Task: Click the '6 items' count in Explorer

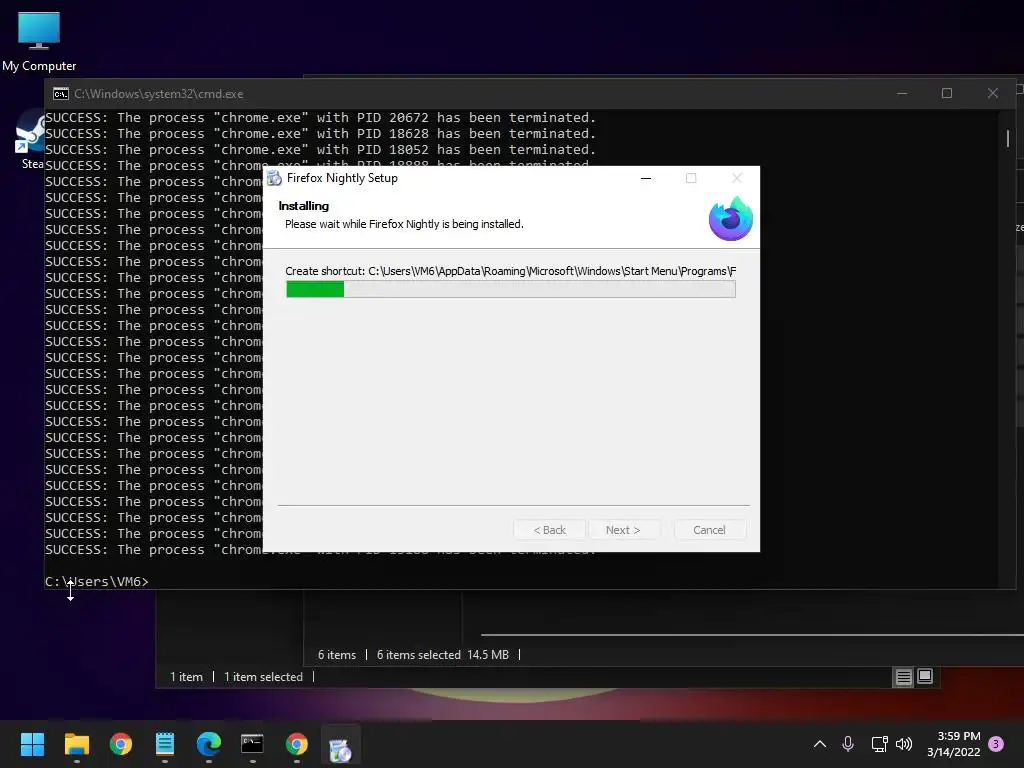Action: pyautogui.click(x=337, y=654)
